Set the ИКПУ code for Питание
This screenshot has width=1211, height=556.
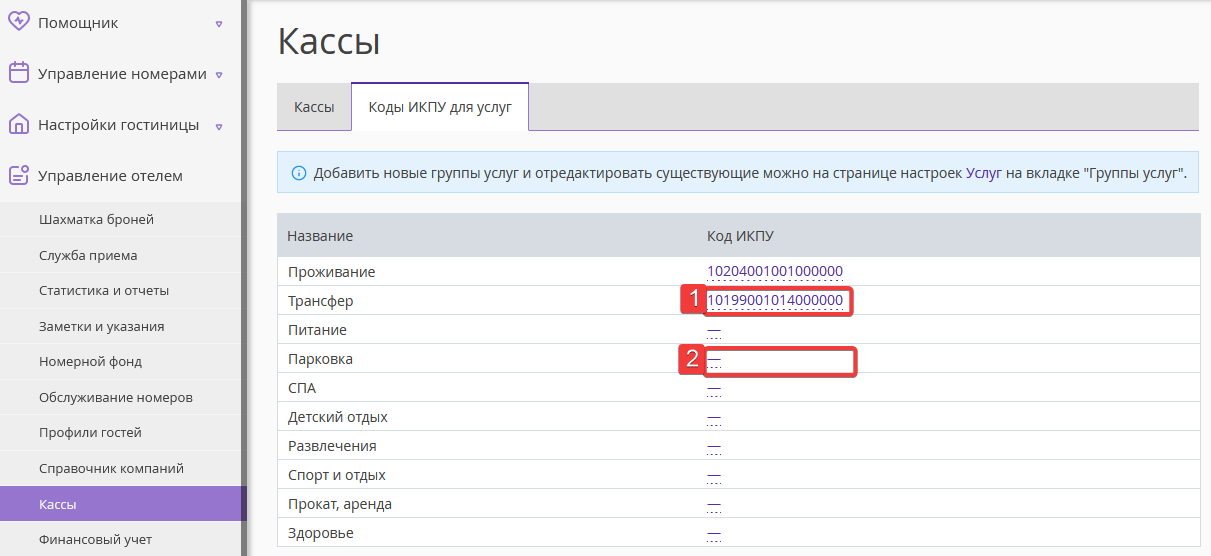(x=714, y=329)
